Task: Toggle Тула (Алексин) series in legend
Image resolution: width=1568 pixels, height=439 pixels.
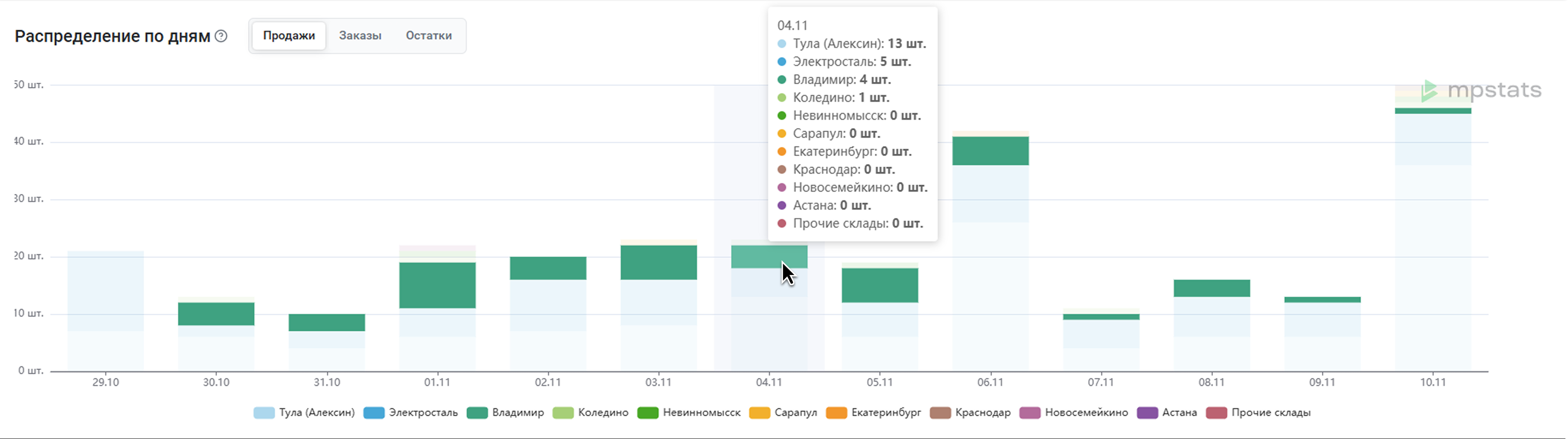Action: tap(304, 413)
